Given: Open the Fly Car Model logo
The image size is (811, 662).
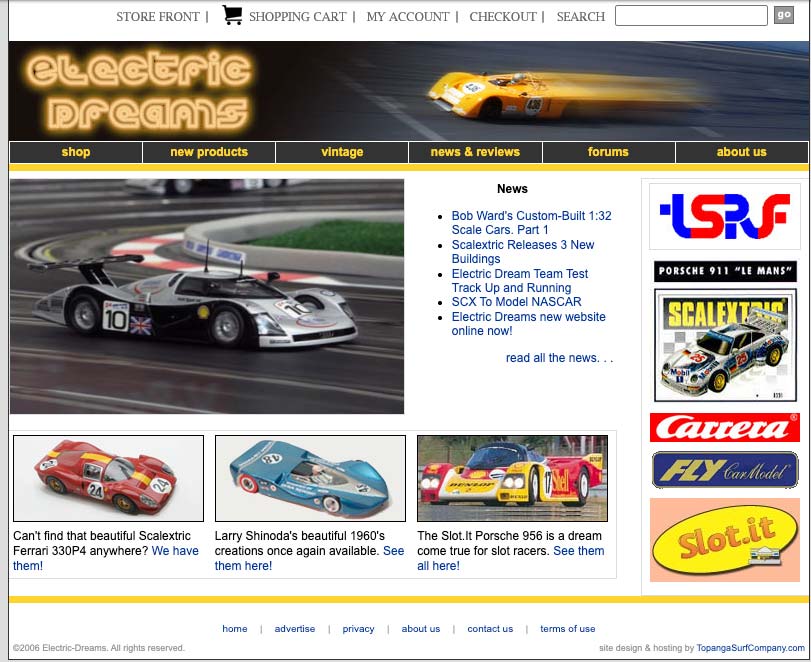Looking at the screenshot, I should point(725,470).
